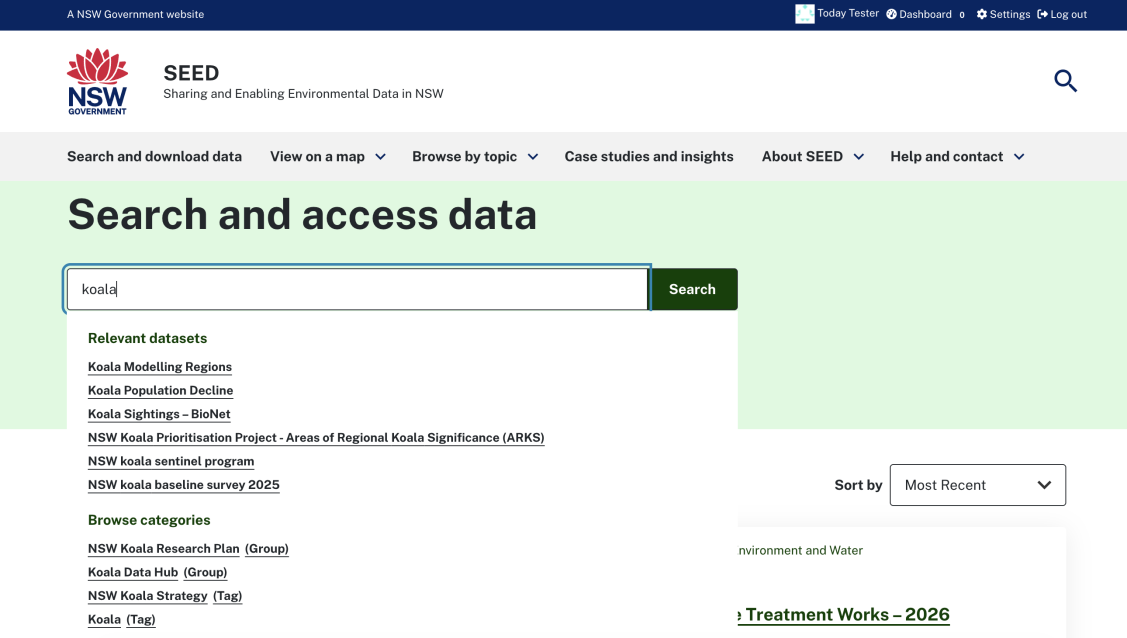Image resolution: width=1127 pixels, height=638 pixels.
Task: Click the dashboard notification count 0
Action: point(962,15)
